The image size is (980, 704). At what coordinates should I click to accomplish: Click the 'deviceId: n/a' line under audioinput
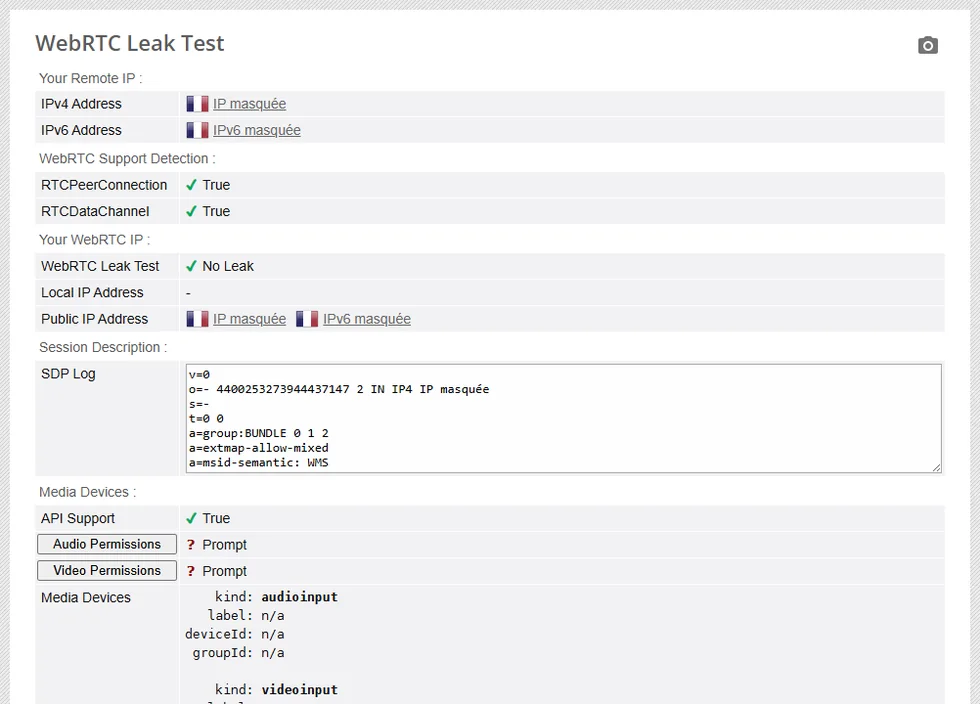click(x=234, y=634)
